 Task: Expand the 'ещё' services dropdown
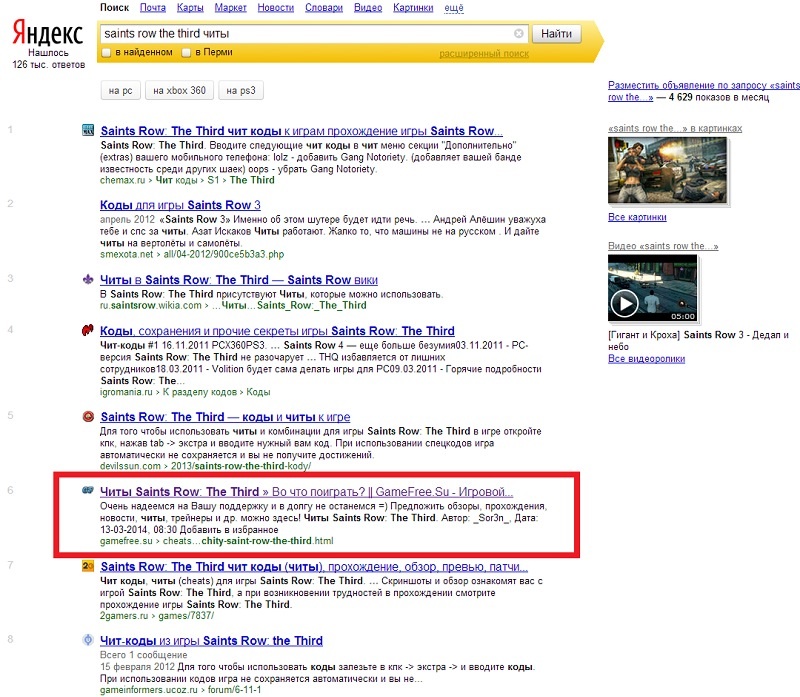point(454,8)
